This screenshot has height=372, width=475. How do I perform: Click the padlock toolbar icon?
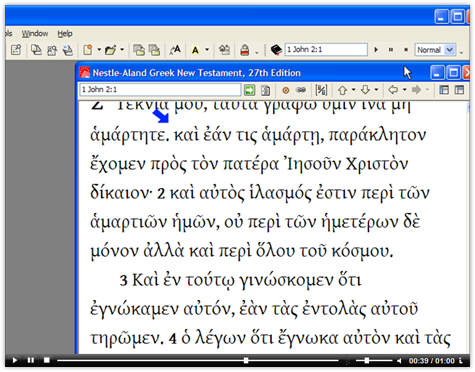245,50
